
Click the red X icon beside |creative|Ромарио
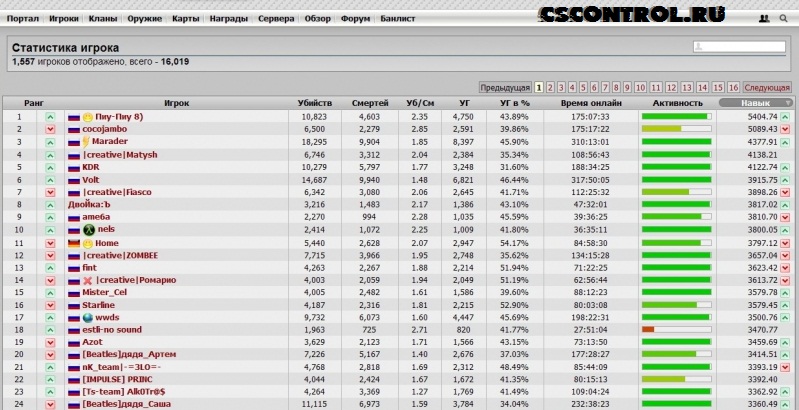88,280
